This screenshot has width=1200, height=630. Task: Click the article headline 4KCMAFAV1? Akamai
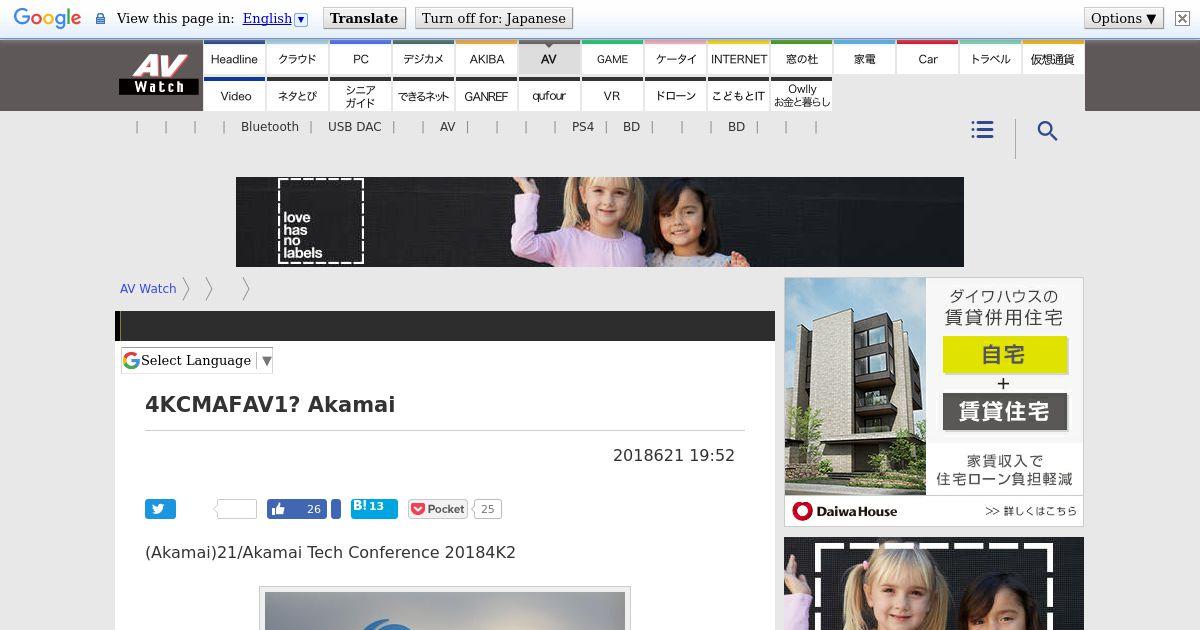point(270,405)
